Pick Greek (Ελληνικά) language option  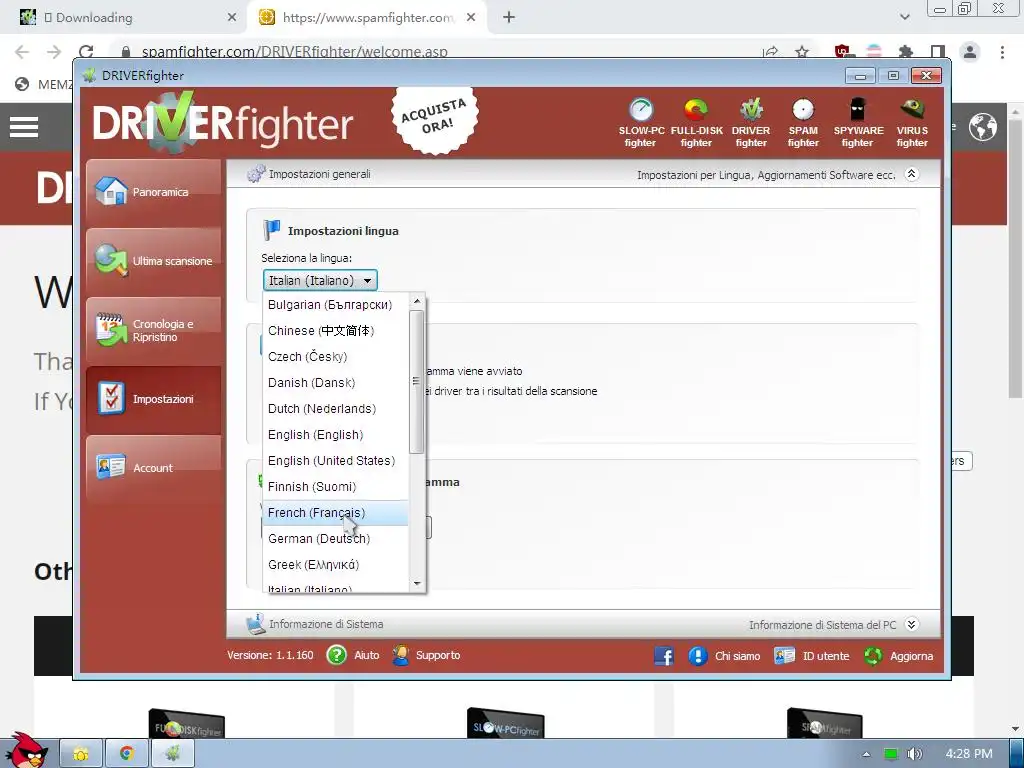click(335, 565)
